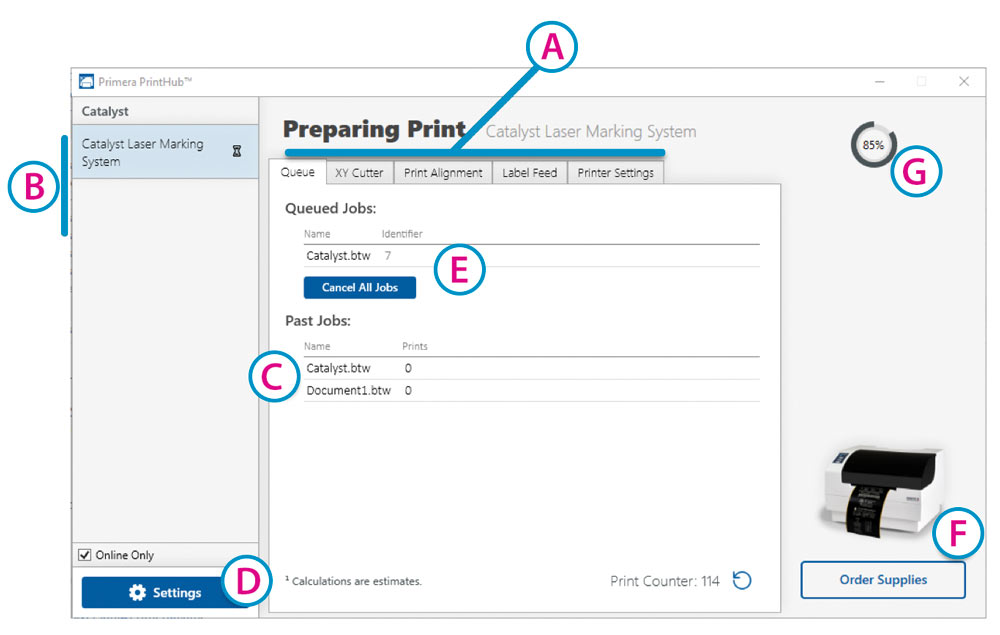The height and width of the screenshot is (635, 1000).
Task: Click the hourglass status icon beside Catalyst printer
Action: click(237, 151)
